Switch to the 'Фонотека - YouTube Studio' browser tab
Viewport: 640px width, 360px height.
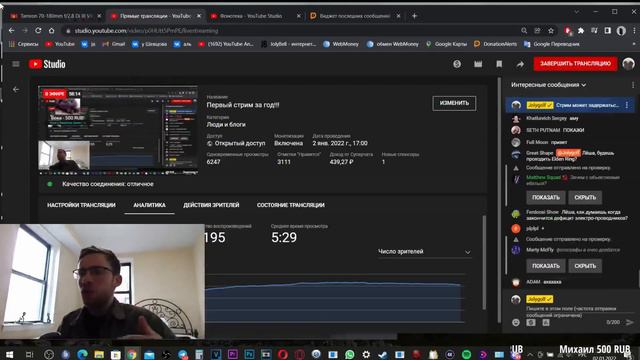(x=255, y=16)
